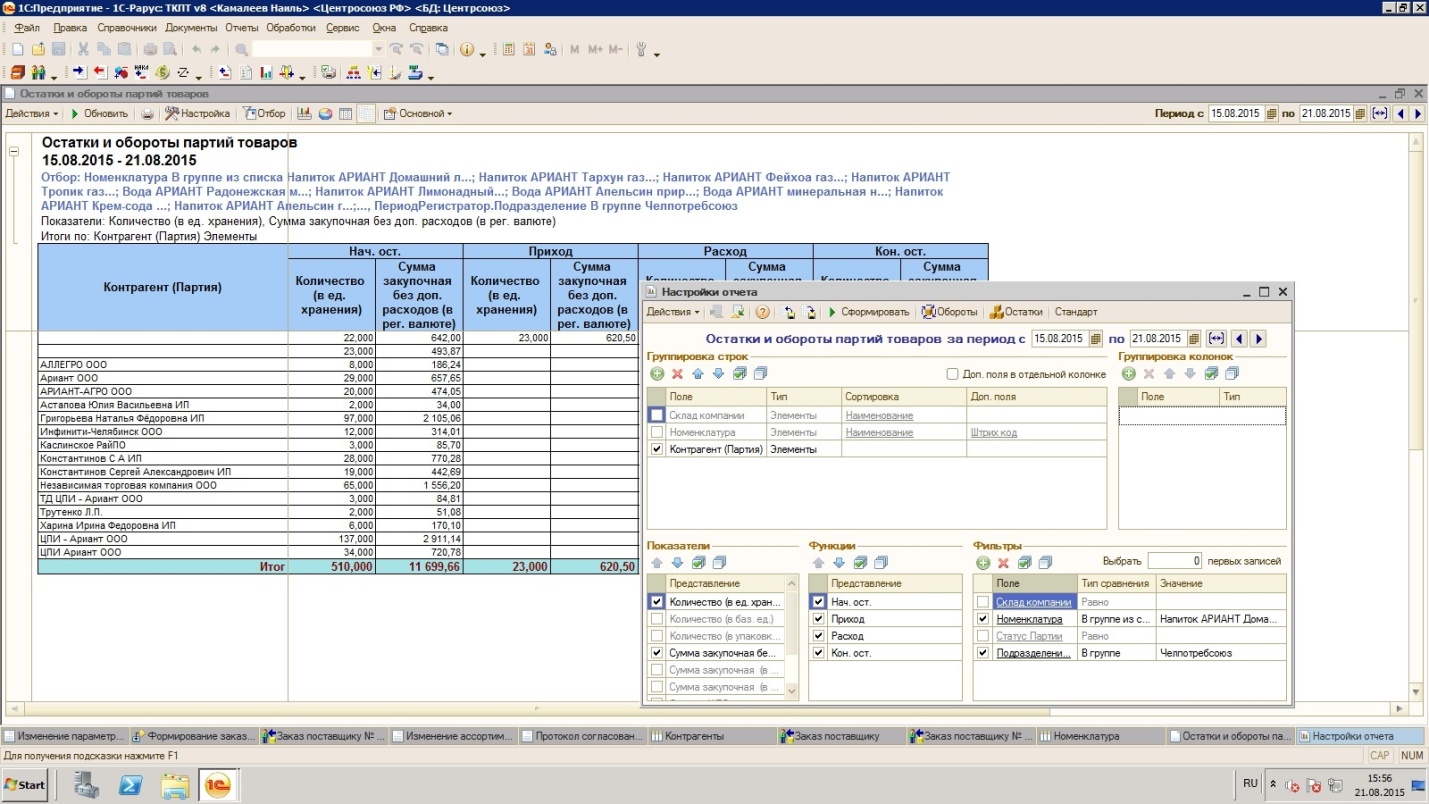Click the main report start date field 15.08.2015
The width and height of the screenshot is (1429, 804).
pos(1236,114)
